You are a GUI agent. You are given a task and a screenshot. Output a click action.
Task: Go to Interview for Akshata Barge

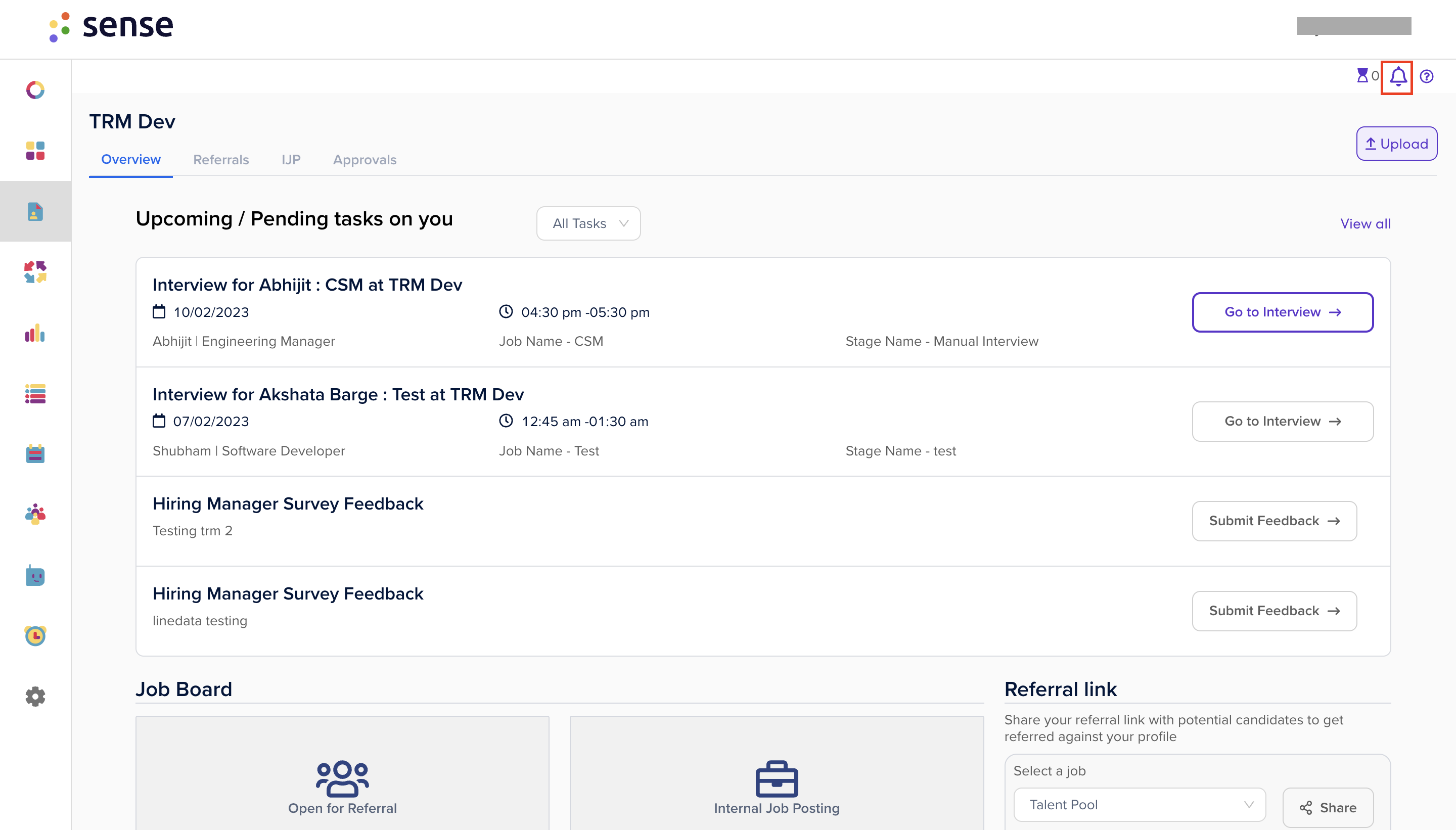(1283, 421)
